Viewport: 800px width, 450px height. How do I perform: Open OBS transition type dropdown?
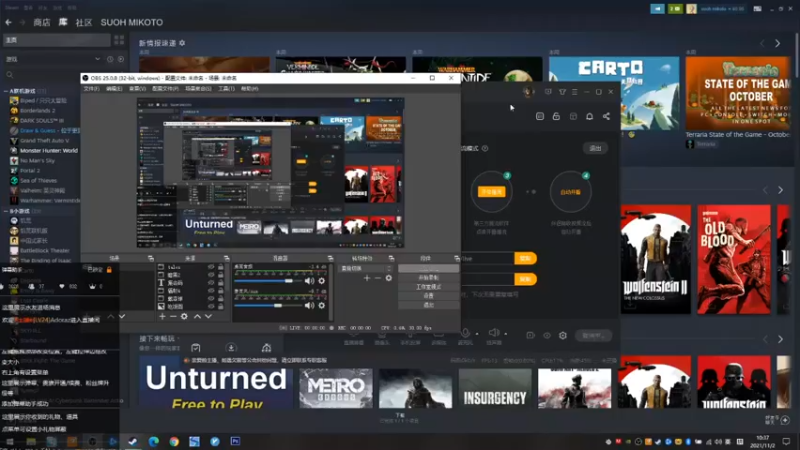(366, 268)
